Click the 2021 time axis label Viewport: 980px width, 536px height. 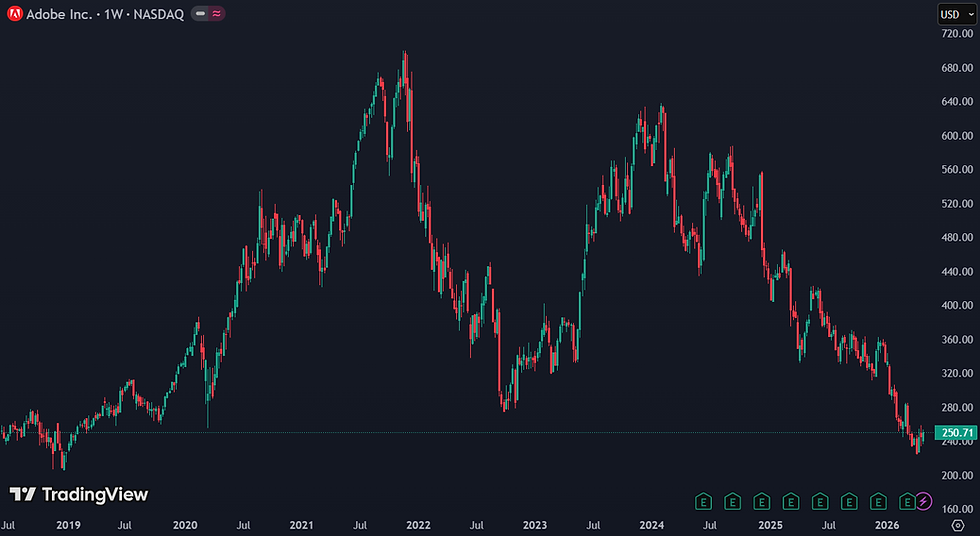click(x=301, y=525)
